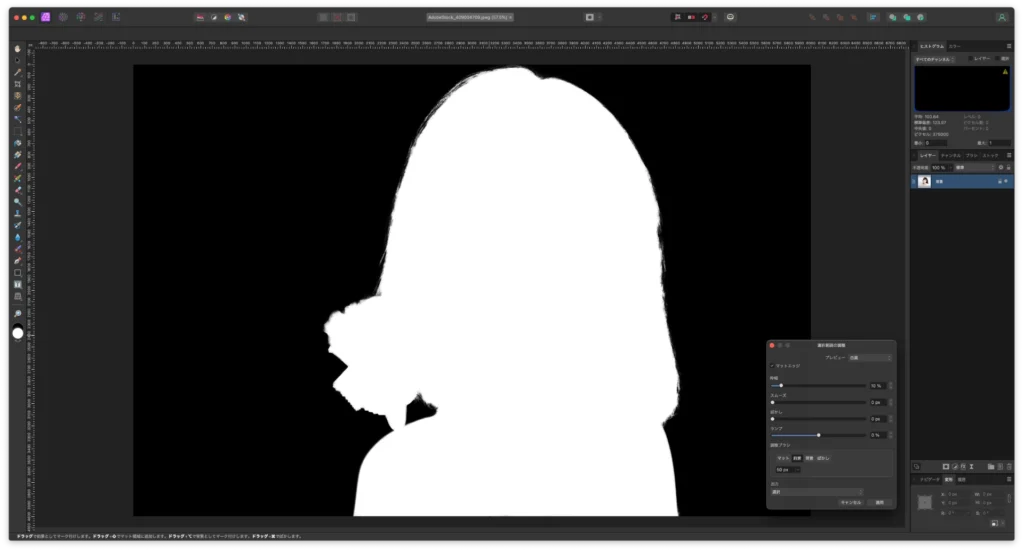Switch to the カラー tab
1024x551 pixels.
pos(954,46)
